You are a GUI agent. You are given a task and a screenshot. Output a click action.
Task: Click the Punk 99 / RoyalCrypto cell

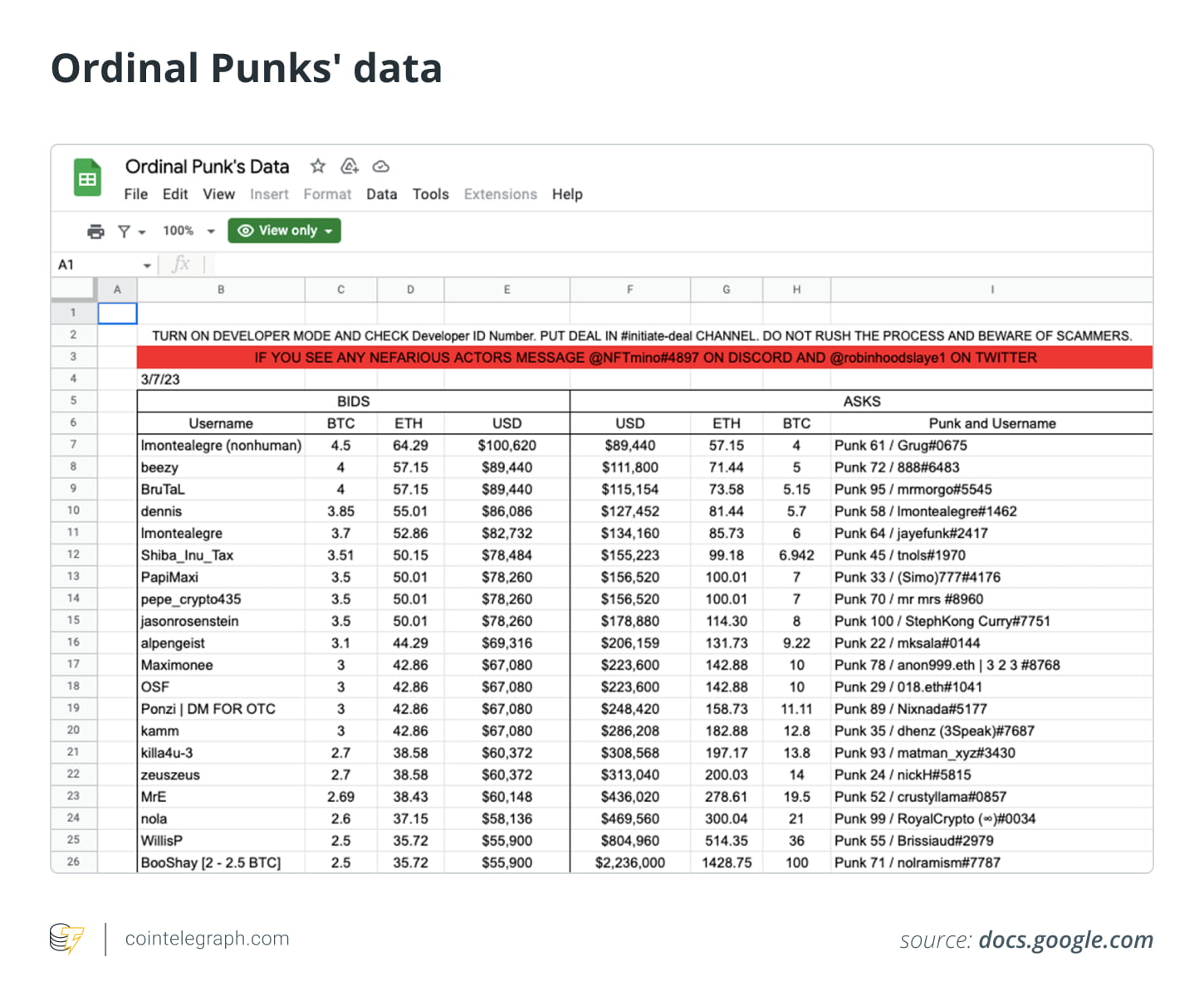coord(991,818)
